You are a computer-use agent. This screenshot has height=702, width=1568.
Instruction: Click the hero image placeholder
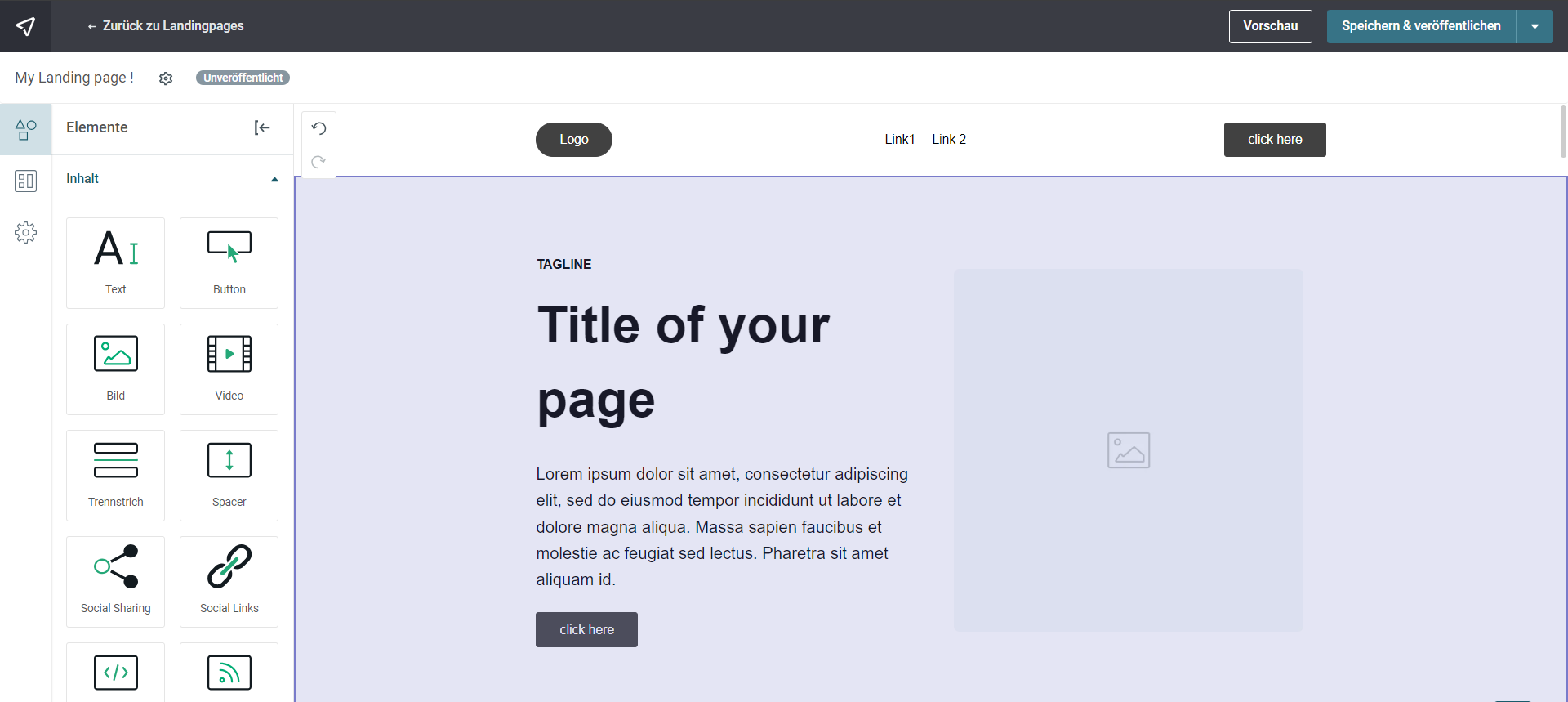pos(1128,450)
